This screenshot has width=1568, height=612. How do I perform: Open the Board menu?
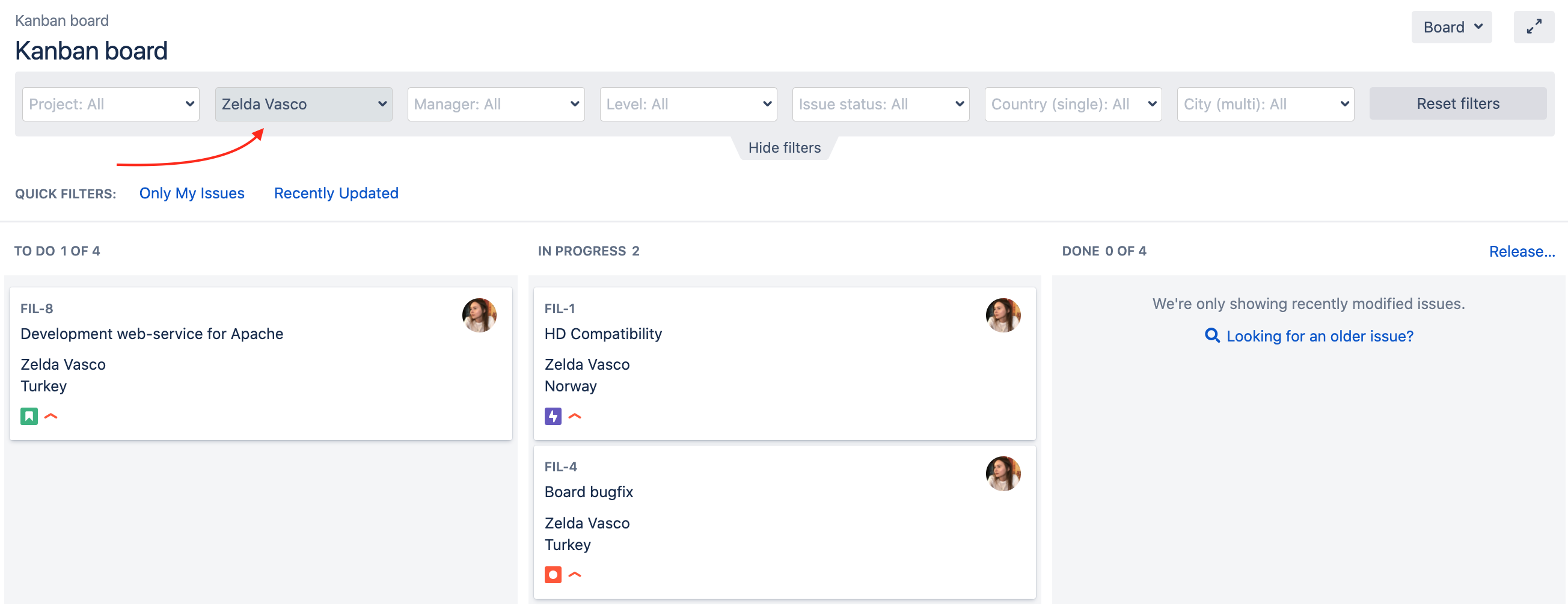coord(1451,27)
